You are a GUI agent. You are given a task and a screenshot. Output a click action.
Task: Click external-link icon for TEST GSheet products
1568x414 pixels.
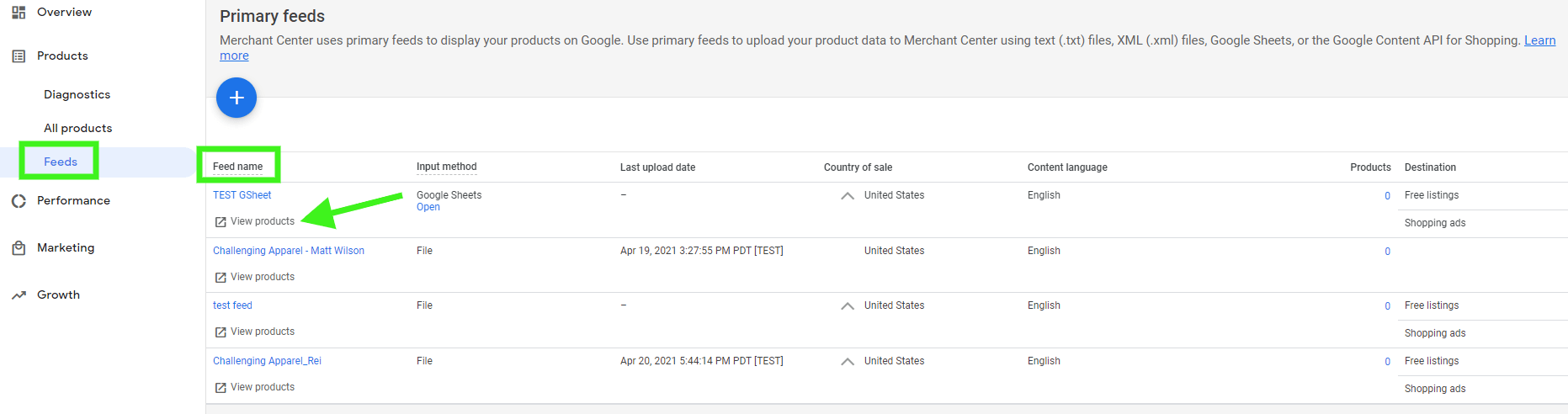pyautogui.click(x=221, y=222)
